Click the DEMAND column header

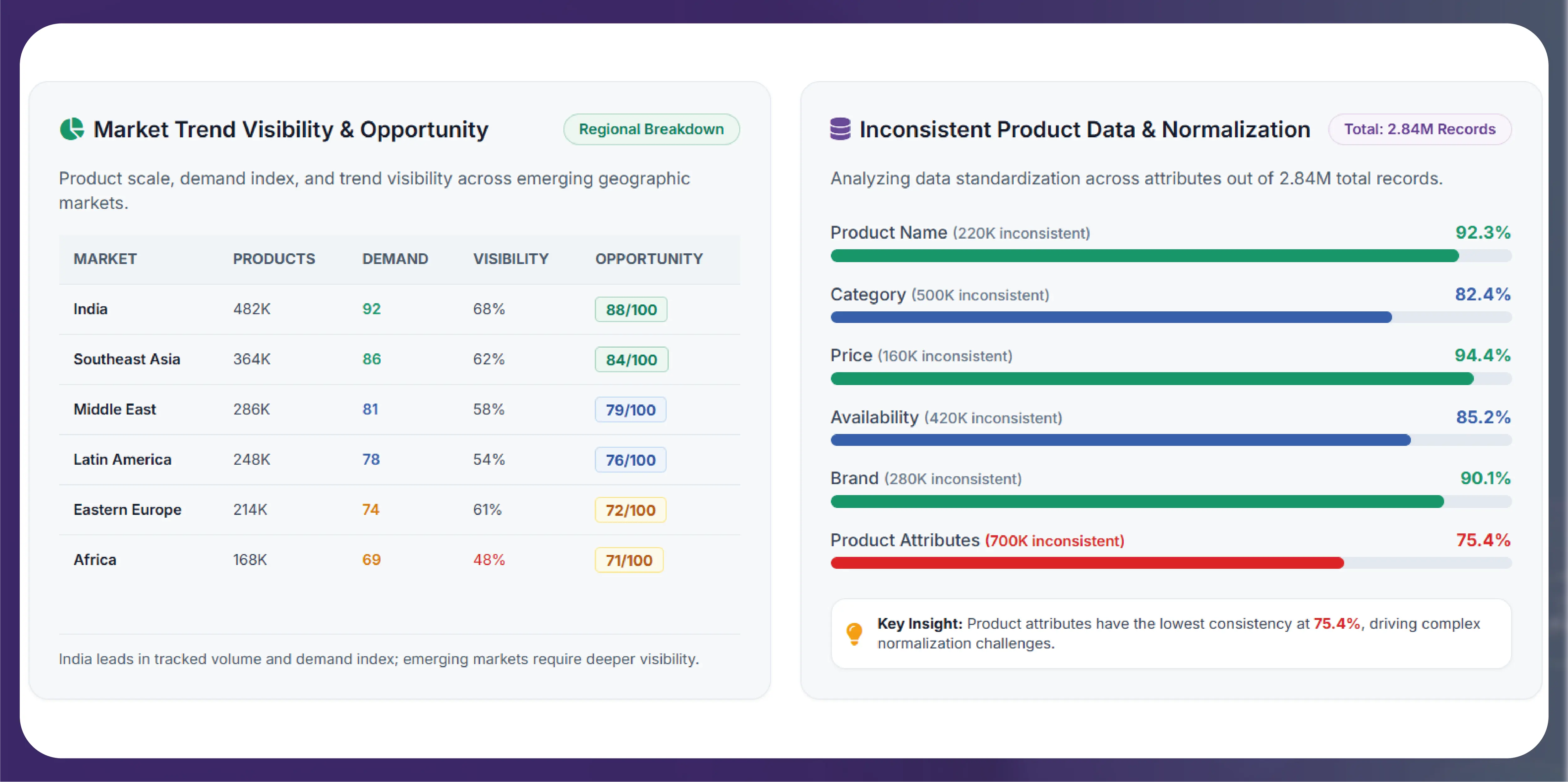click(x=395, y=259)
